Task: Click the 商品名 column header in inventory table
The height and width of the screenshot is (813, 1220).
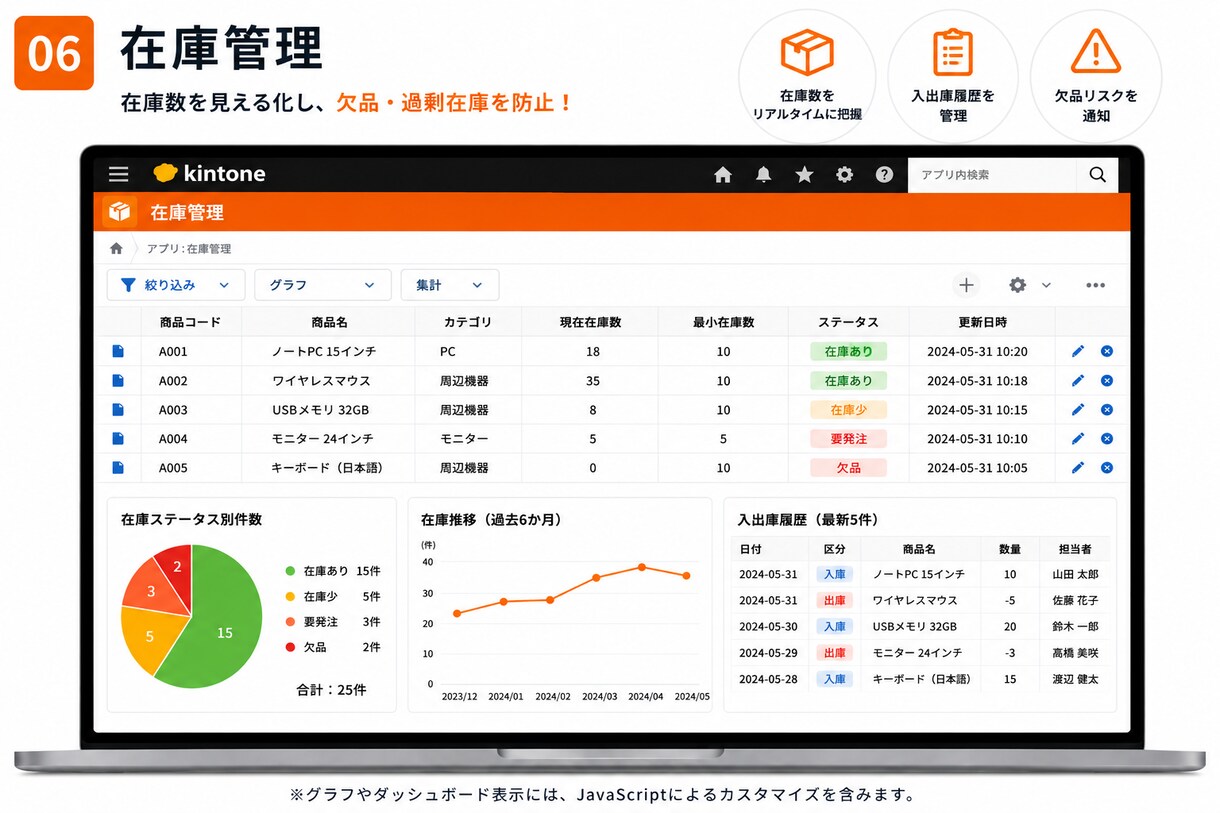Action: click(x=329, y=322)
